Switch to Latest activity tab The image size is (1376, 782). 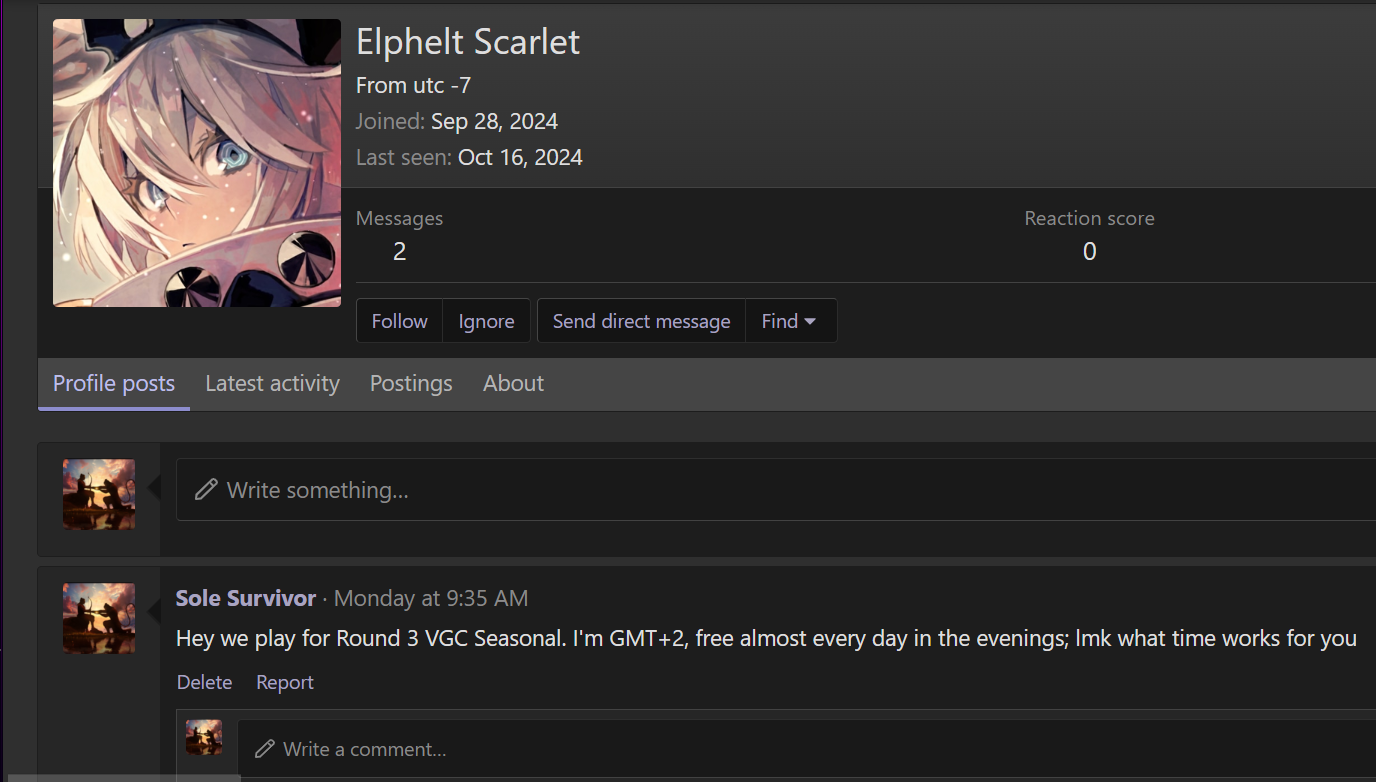pyautogui.click(x=272, y=384)
